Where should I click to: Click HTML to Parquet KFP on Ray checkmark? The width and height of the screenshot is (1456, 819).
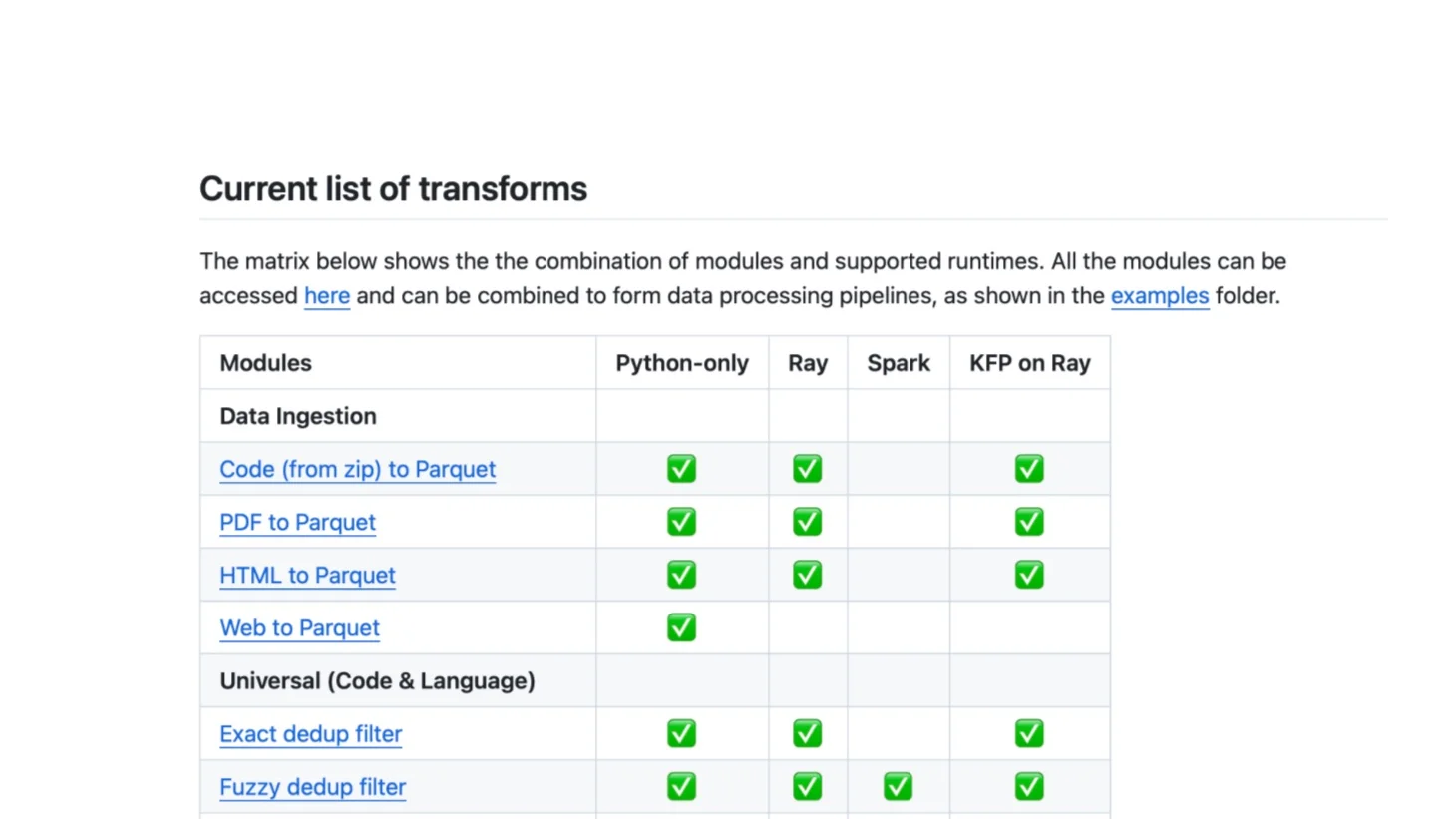[x=1029, y=575]
